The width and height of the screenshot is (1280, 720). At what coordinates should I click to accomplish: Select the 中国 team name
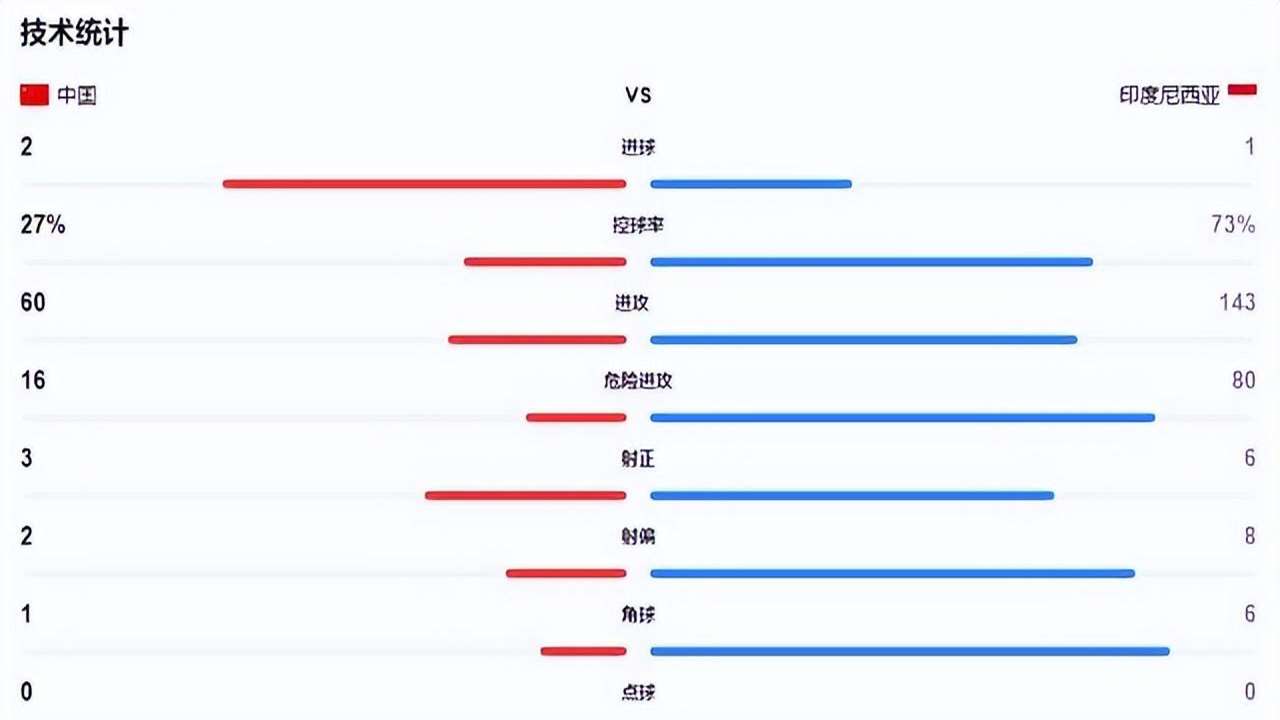[x=76, y=96]
